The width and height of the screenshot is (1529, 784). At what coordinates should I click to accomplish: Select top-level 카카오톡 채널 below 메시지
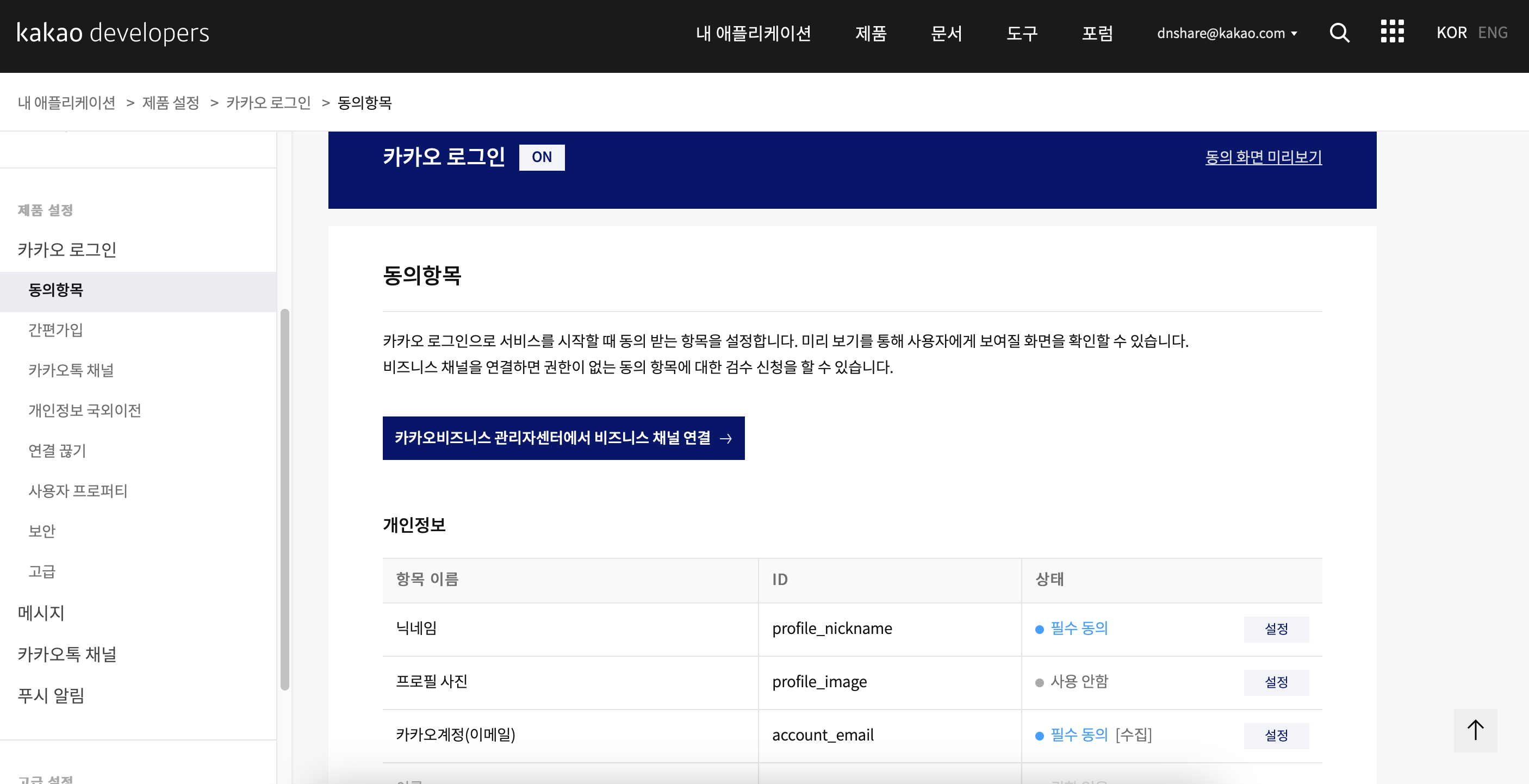(67, 654)
